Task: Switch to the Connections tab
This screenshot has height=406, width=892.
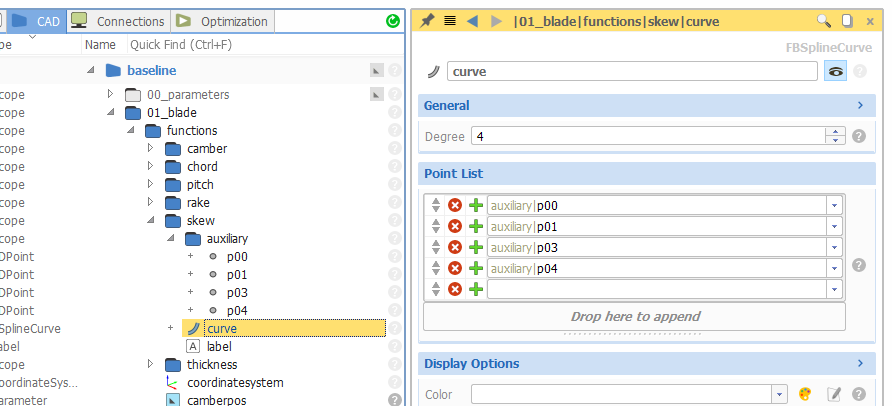Action: coord(119,21)
